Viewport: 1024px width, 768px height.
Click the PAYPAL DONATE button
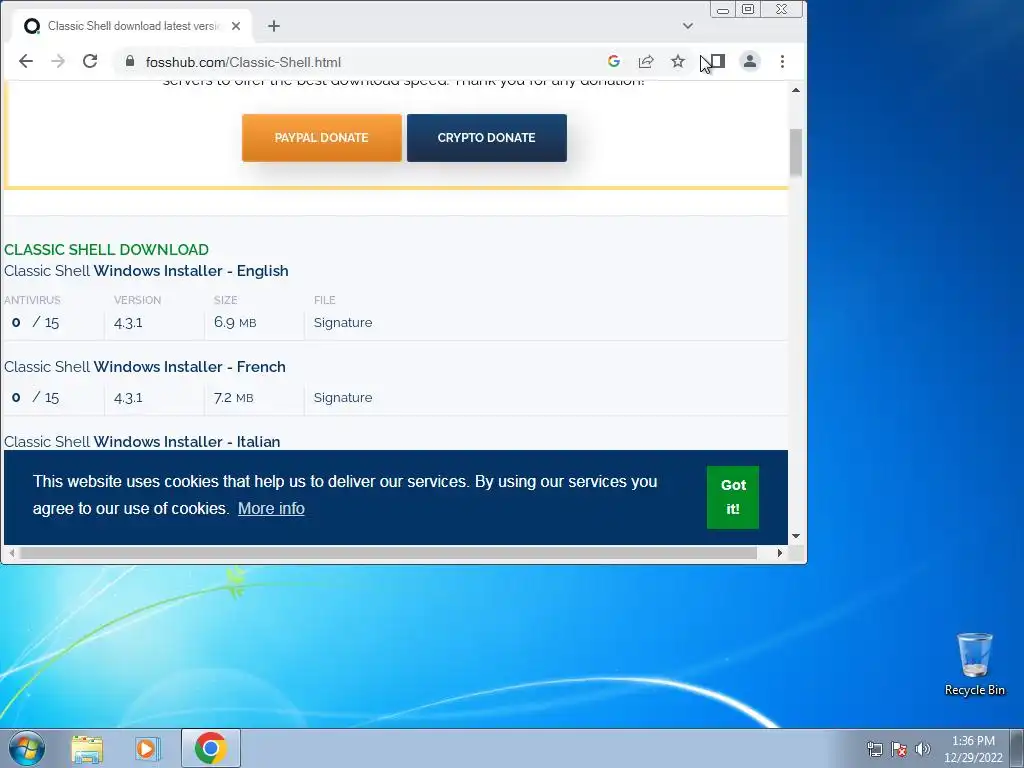[322, 138]
